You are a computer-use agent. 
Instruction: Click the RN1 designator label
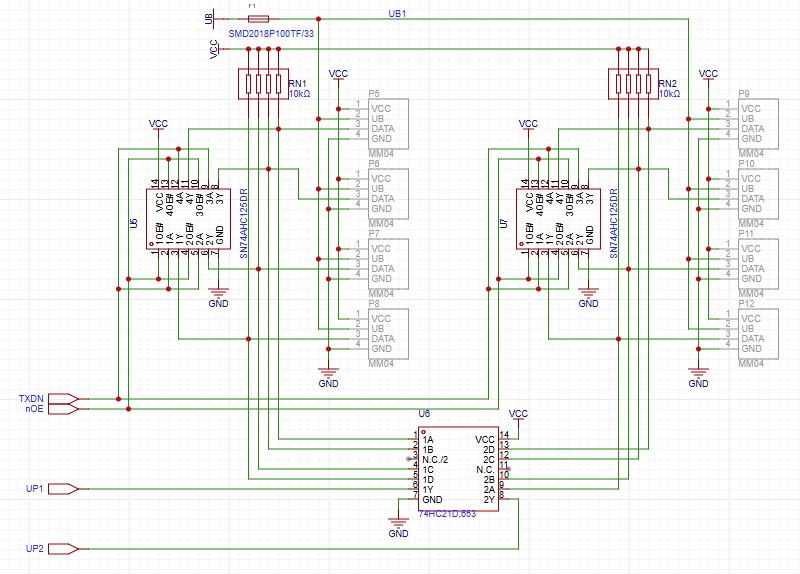click(298, 84)
